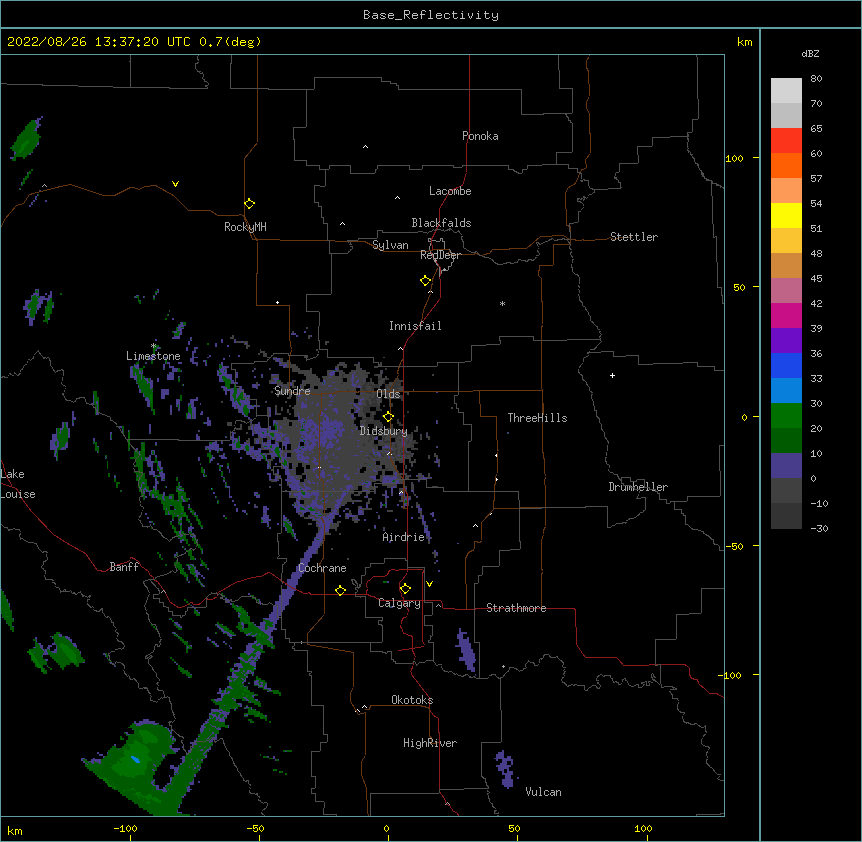The image size is (862, 842).
Task: Click the Lake Louise label
Action: [x=16, y=484]
